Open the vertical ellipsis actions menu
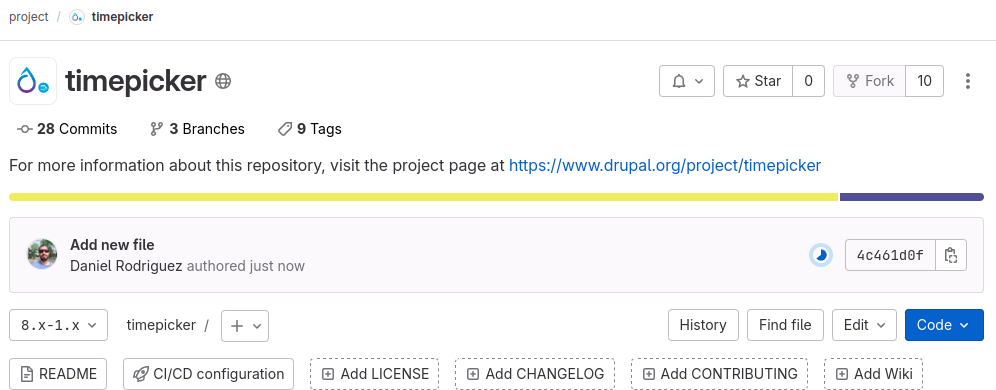Screen dimensions: 996x390 point(967,81)
